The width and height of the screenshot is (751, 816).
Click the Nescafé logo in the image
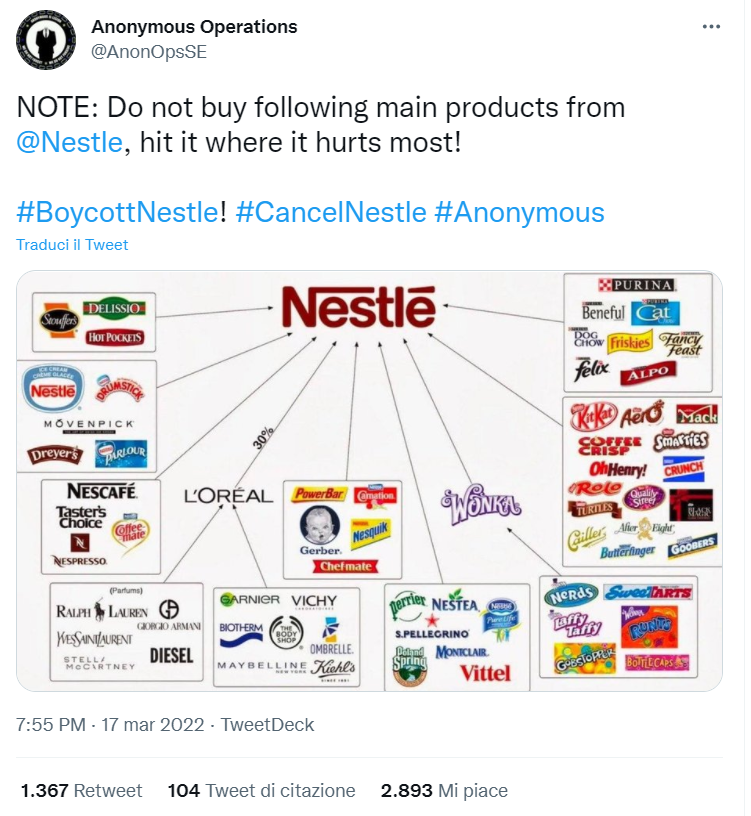[102, 493]
